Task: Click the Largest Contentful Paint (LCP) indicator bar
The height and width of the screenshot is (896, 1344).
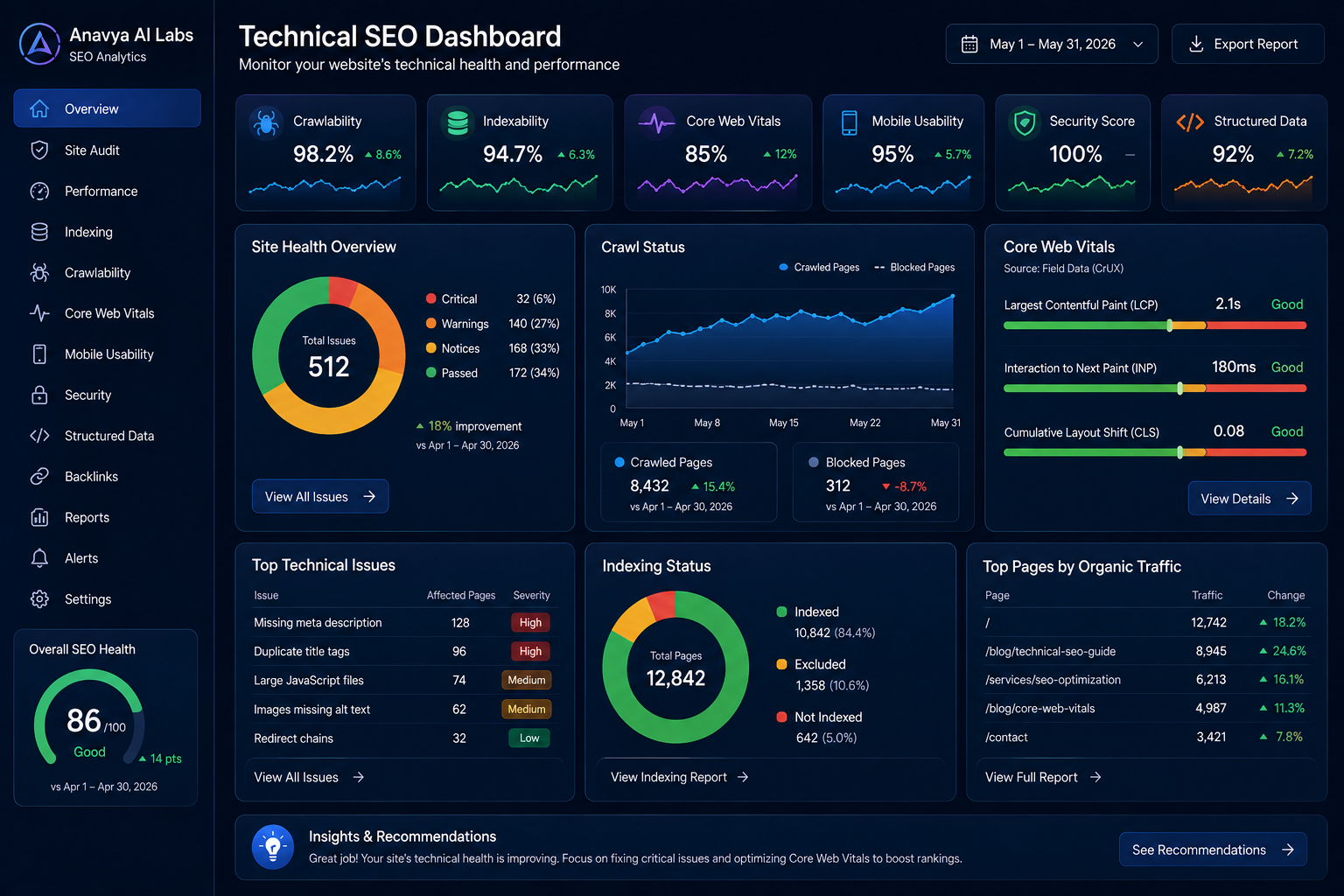Action: [1155, 325]
